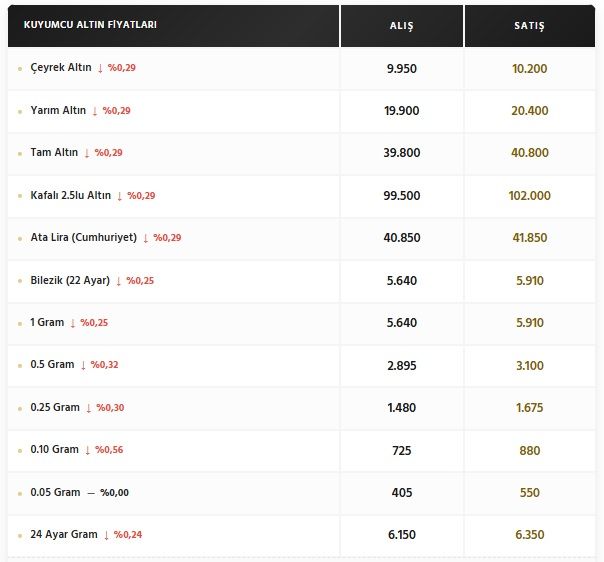Click the Kuyumcu Altın Fiyatları header
604x562 pixels.
click(90, 25)
